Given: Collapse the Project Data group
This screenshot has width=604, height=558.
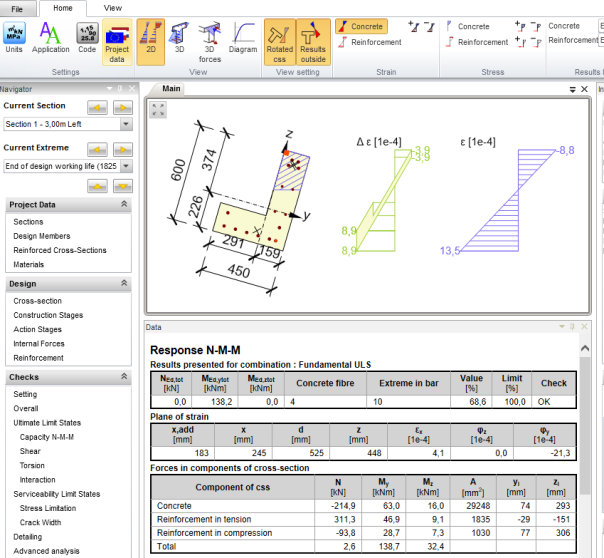Looking at the screenshot, I should coord(124,204).
